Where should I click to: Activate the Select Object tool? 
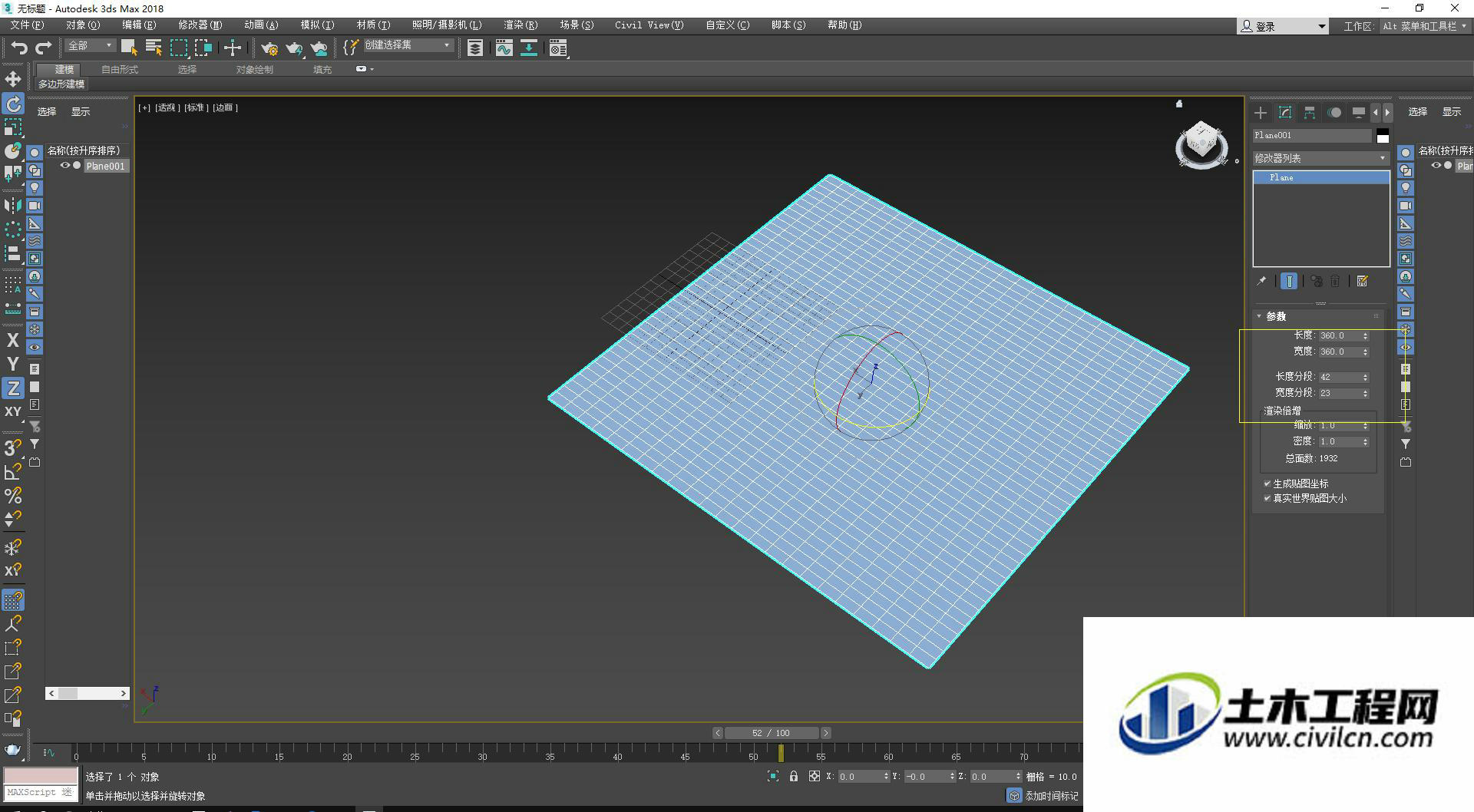point(129,48)
